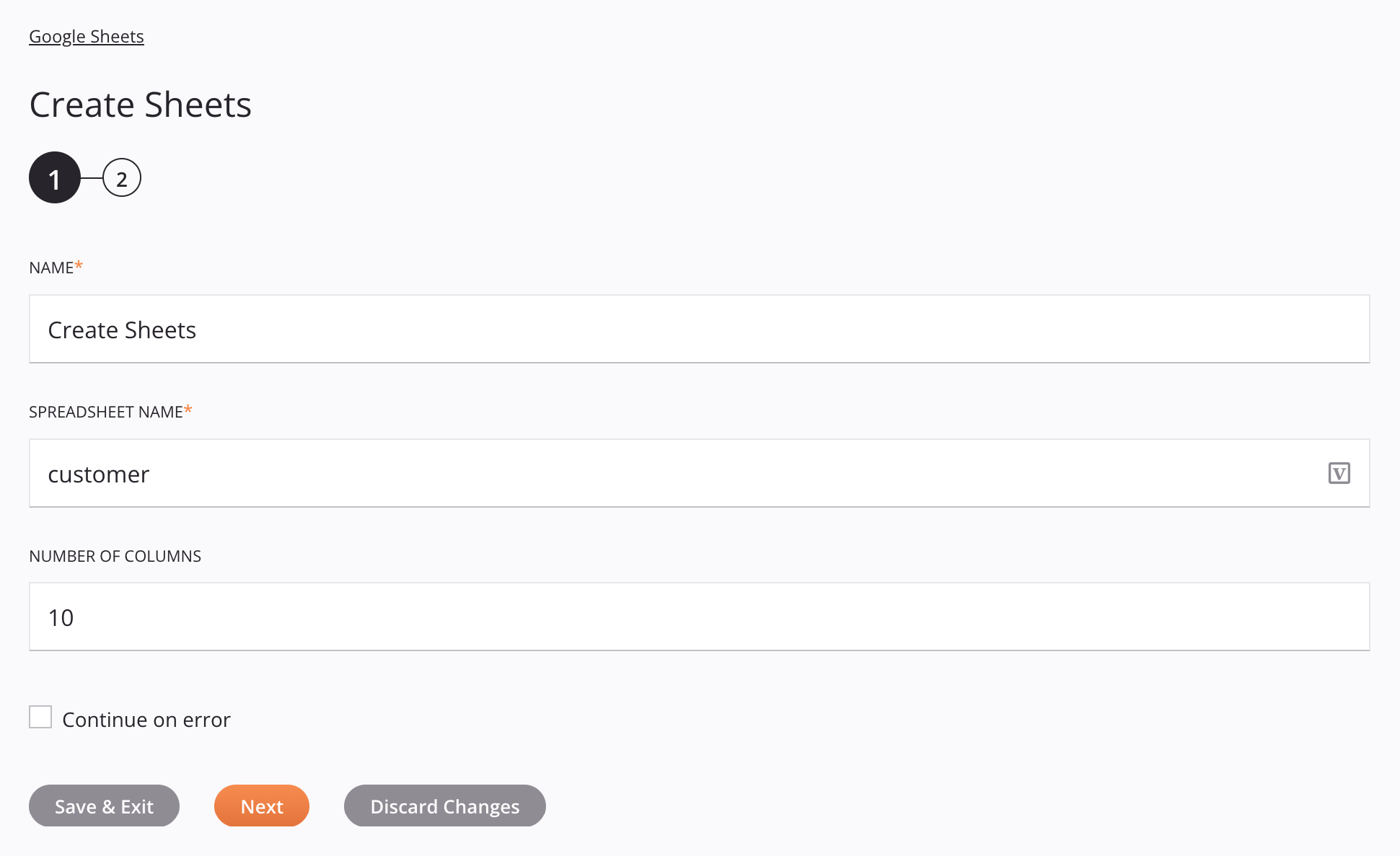Click Save & Exit button
This screenshot has width=1400, height=856.
(105, 805)
